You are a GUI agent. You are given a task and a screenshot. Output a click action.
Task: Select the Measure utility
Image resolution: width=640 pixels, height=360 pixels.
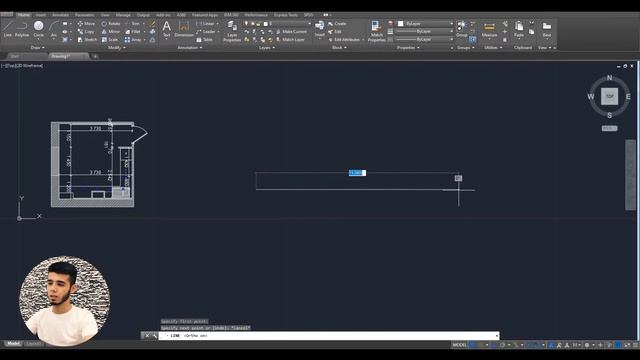(489, 29)
